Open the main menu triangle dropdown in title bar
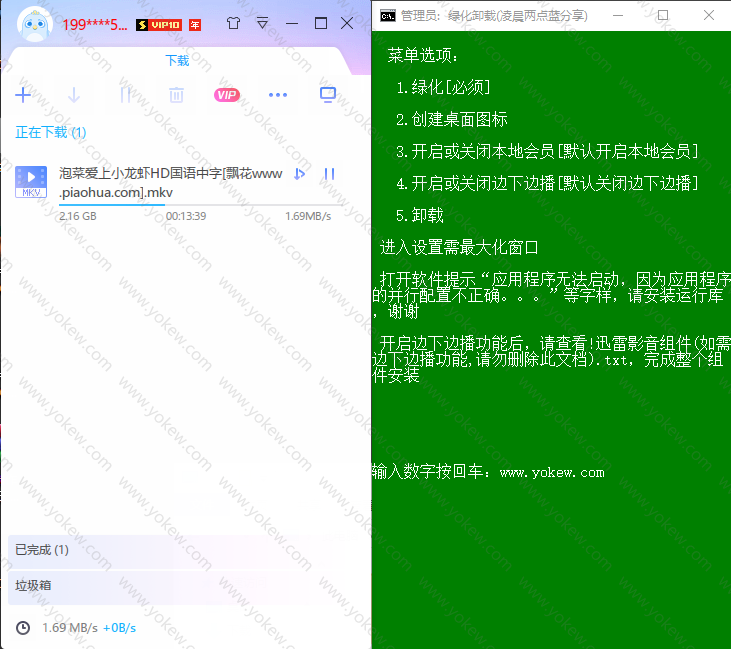731x649 pixels. (262, 23)
